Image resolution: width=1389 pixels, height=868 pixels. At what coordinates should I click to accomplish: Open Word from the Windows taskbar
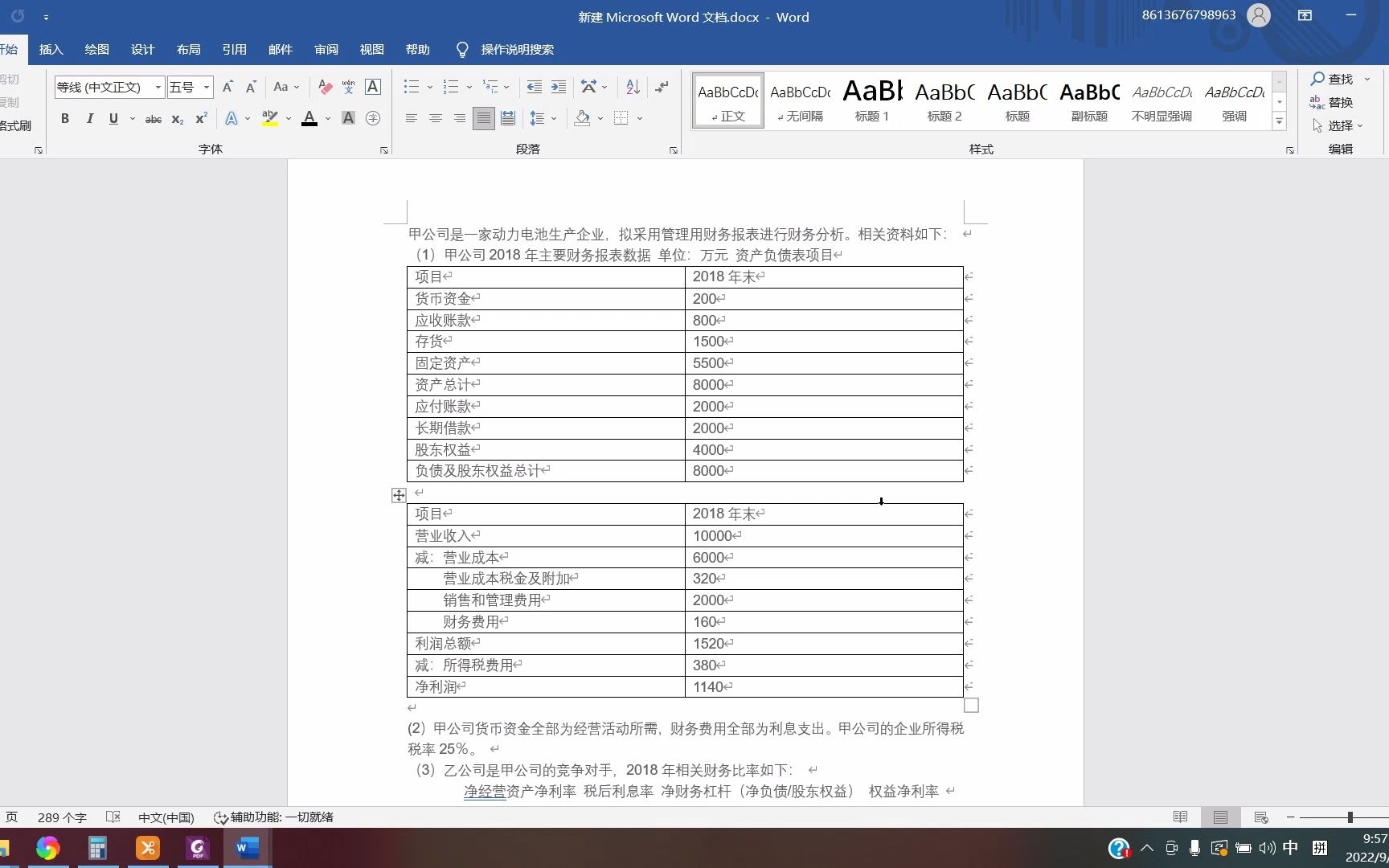click(246, 848)
